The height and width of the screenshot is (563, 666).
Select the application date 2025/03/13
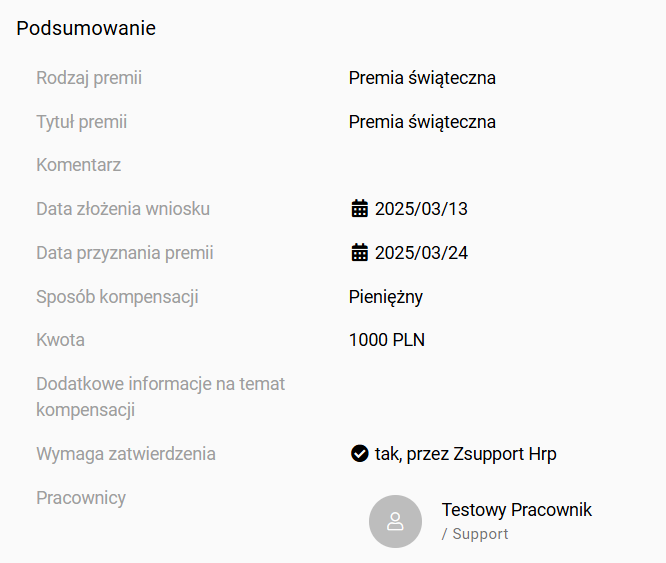[x=421, y=209]
